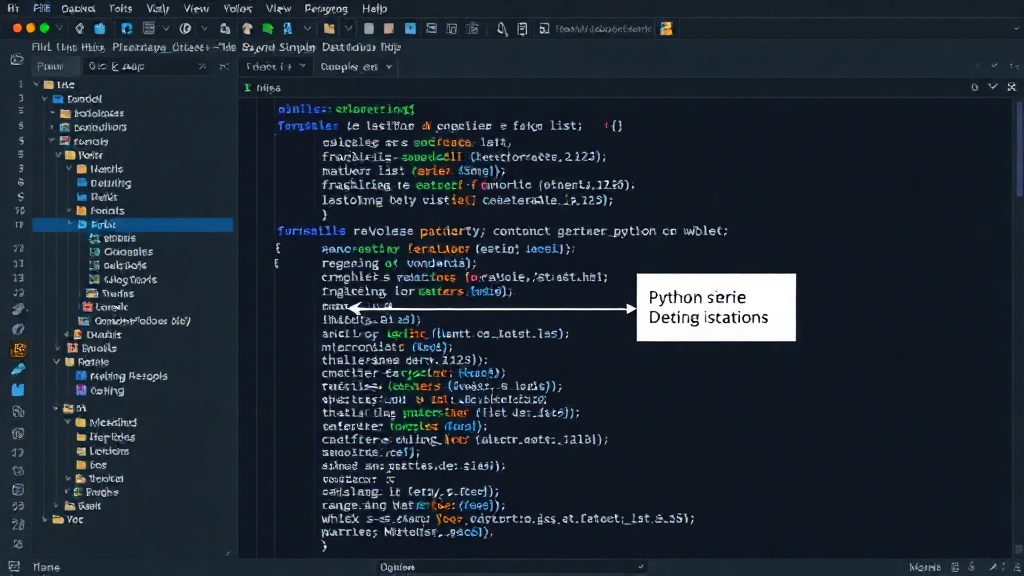Select the editor file tab with the green icon

(263, 88)
